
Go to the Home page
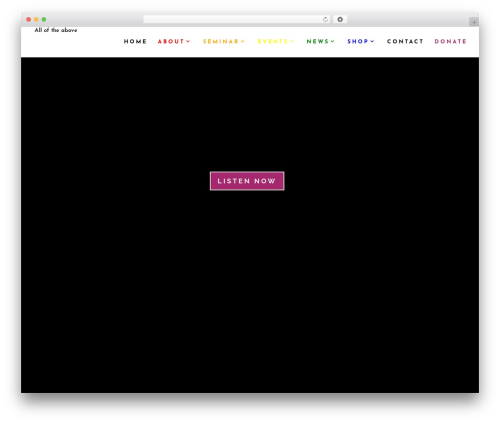click(x=135, y=41)
